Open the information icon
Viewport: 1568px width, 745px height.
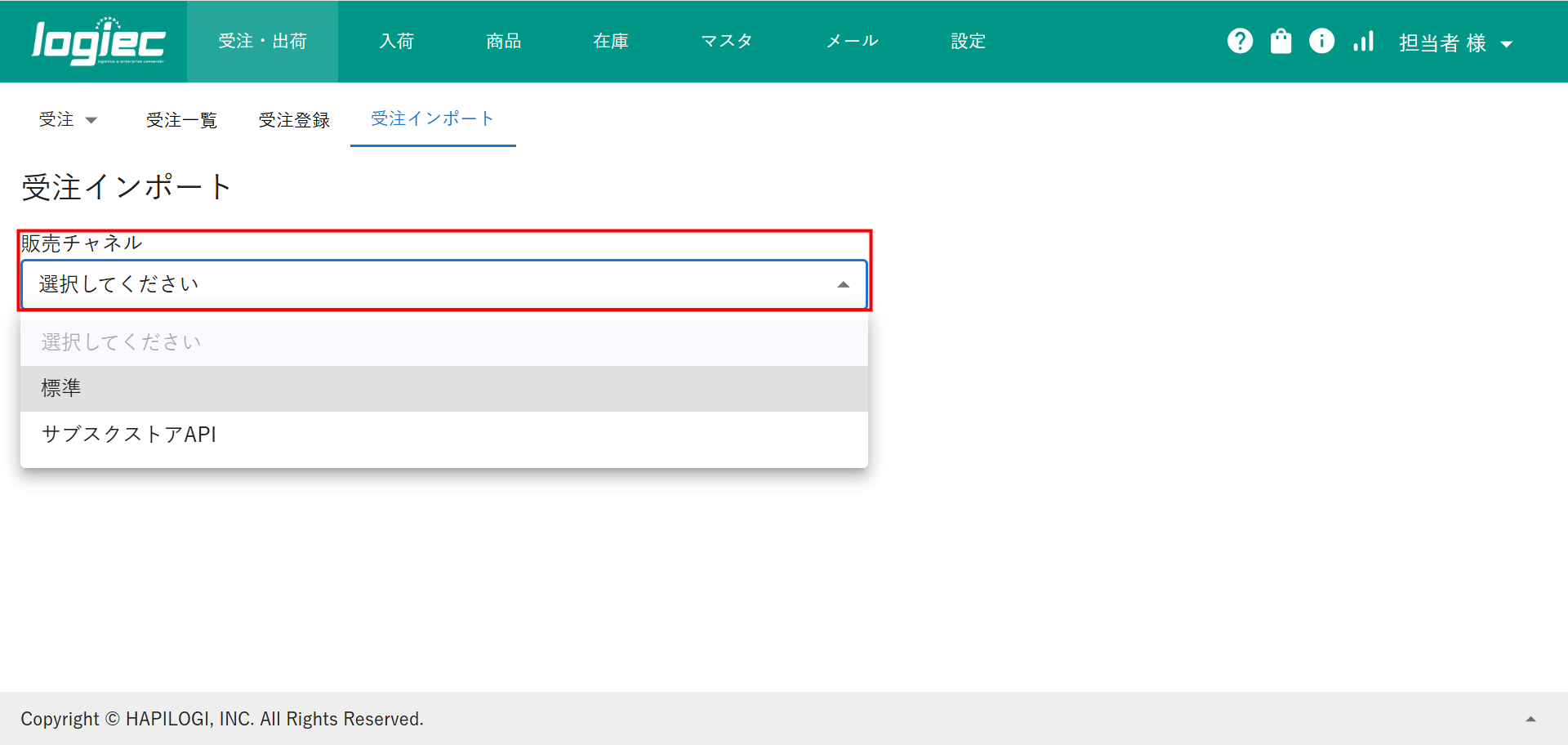tap(1321, 41)
